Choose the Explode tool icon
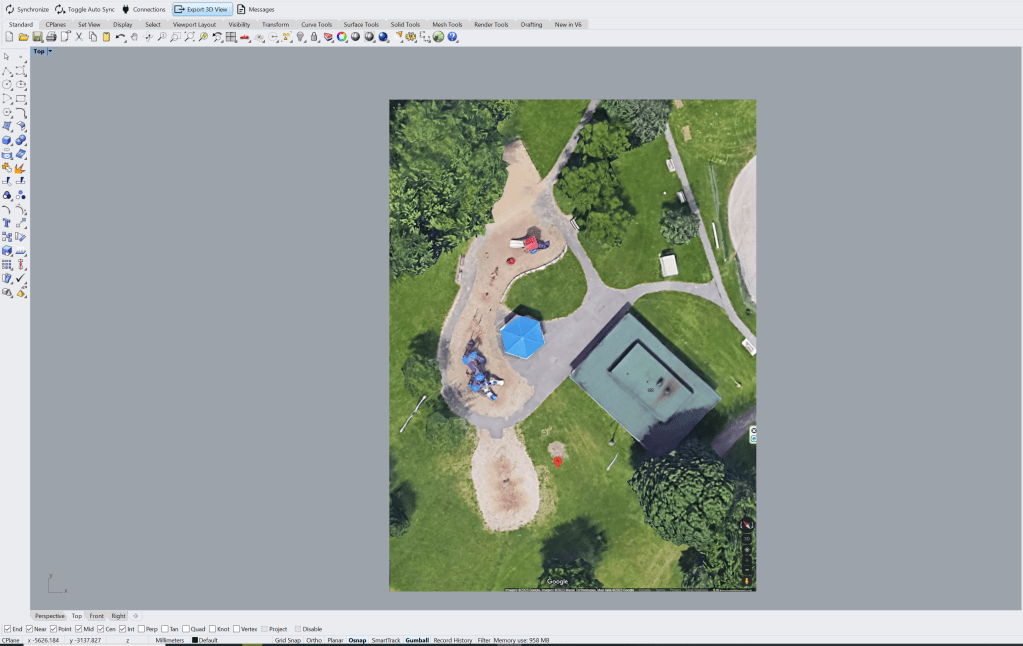Viewport: 1023px width, 646px height. 20,168
